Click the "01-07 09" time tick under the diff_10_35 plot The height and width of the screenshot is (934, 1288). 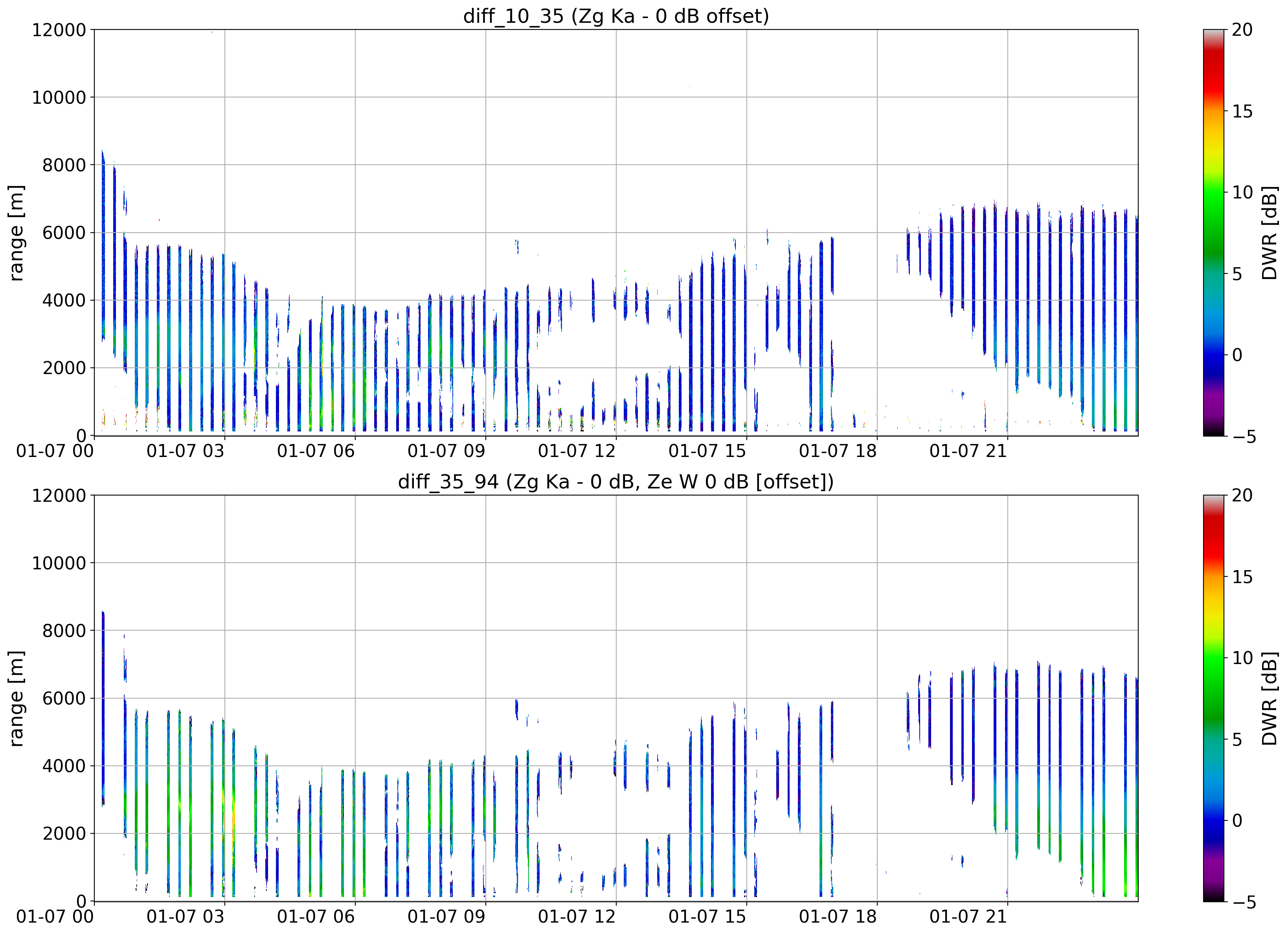click(446, 451)
